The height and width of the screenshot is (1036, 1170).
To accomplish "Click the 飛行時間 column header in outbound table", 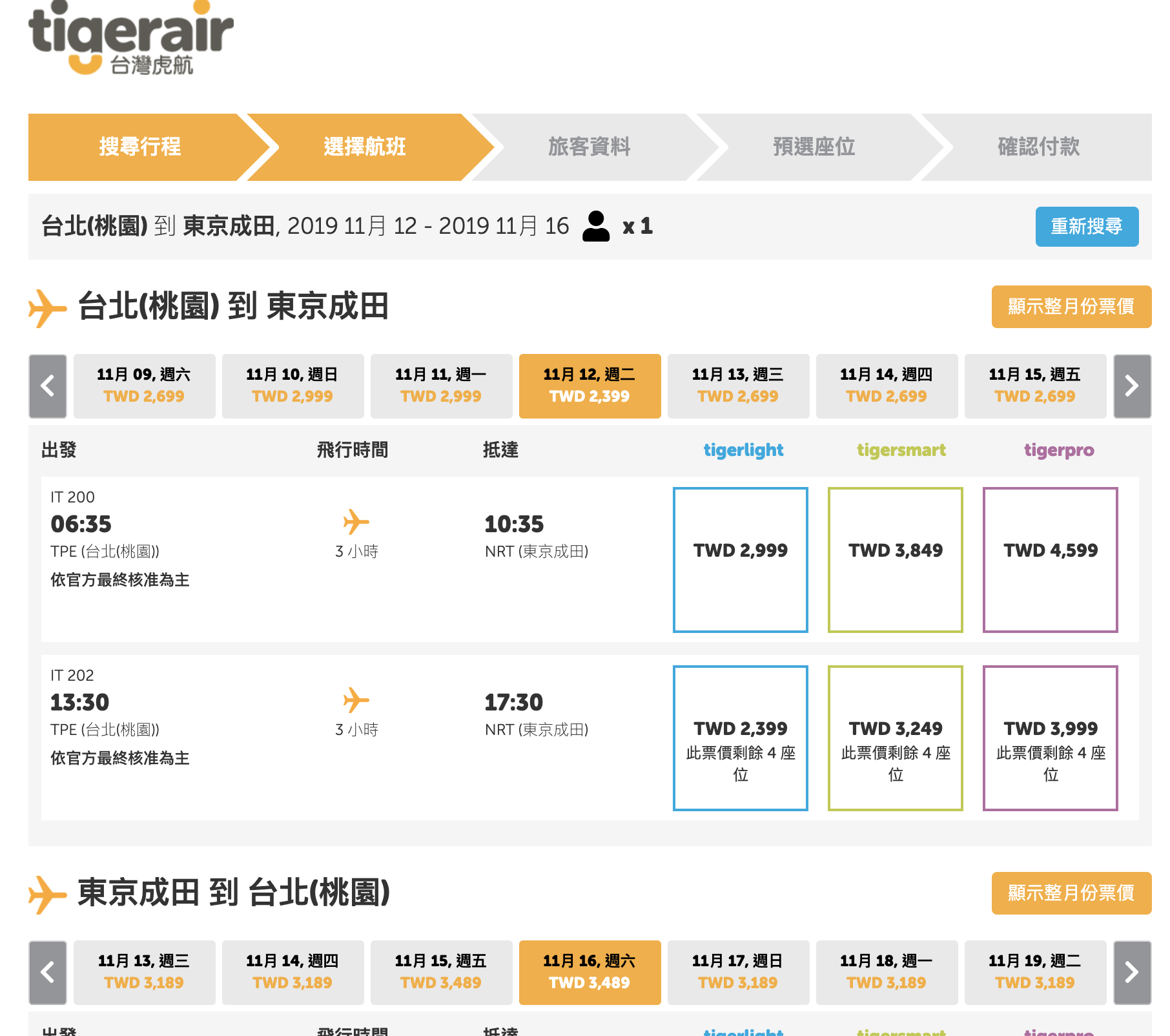I will point(353,450).
